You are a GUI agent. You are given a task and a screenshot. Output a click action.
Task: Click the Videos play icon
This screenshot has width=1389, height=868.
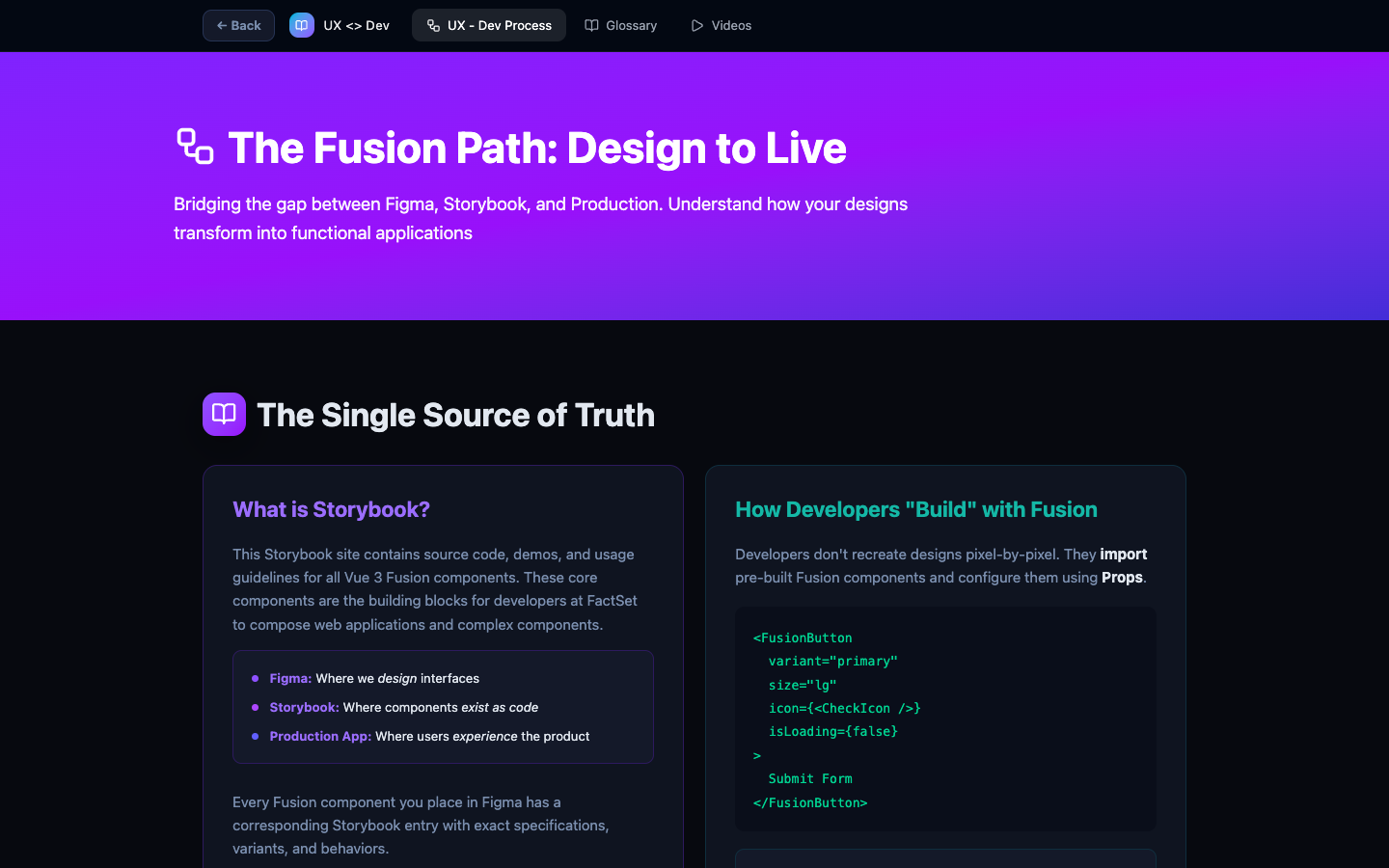(697, 25)
